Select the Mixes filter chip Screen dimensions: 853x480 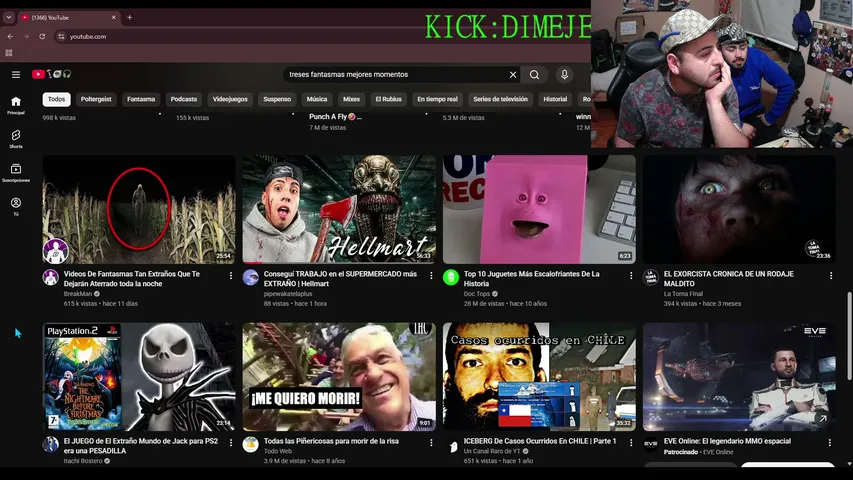click(x=351, y=99)
